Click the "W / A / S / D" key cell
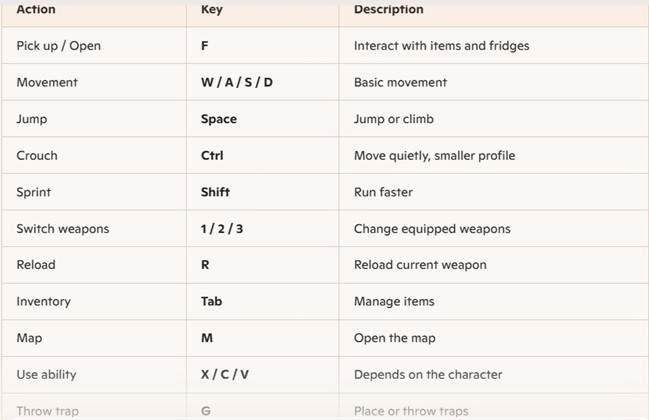Viewport: 649px width, 420px height. (237, 82)
